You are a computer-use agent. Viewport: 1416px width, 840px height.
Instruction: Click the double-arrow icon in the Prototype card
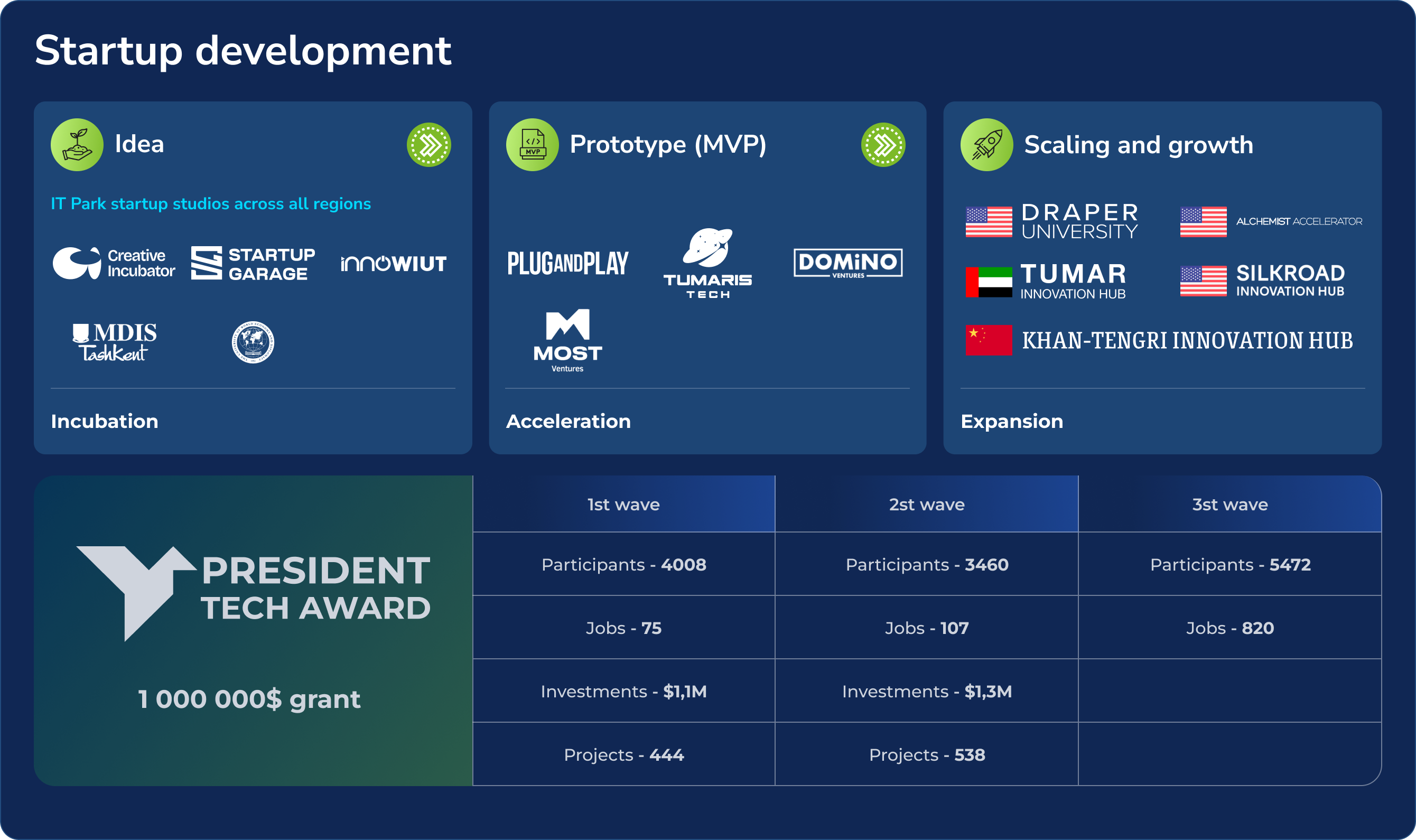(x=883, y=144)
